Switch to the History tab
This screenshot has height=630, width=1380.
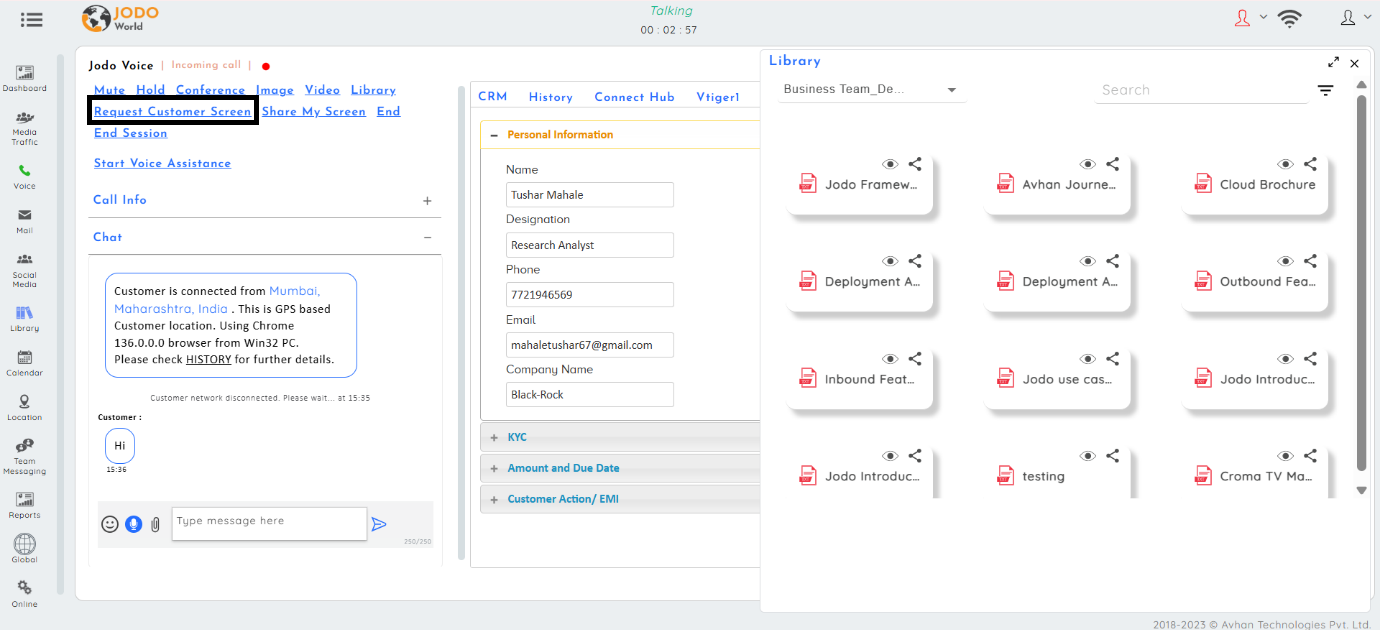(x=551, y=97)
